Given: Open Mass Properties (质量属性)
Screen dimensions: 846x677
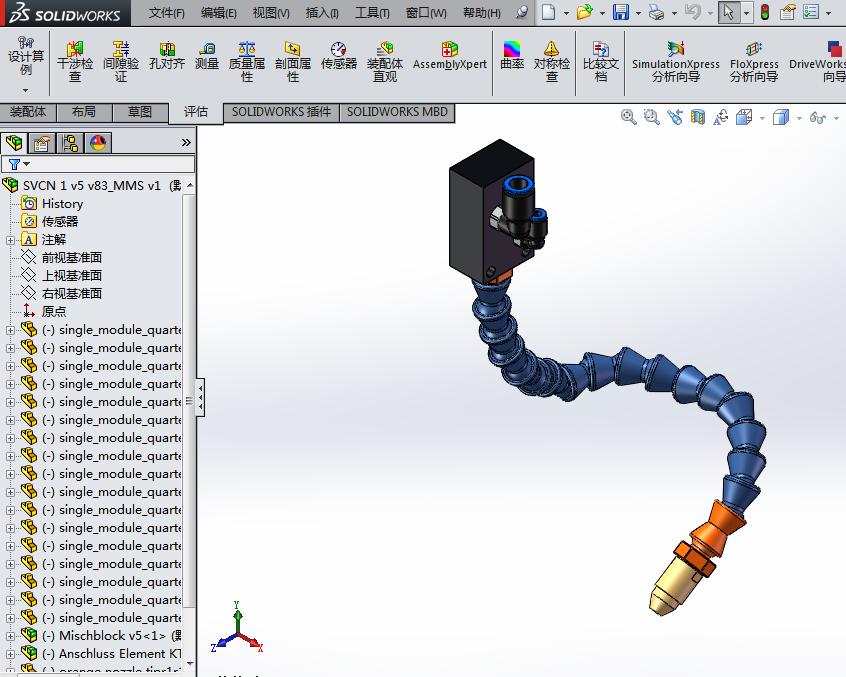Looking at the screenshot, I should point(247,62).
